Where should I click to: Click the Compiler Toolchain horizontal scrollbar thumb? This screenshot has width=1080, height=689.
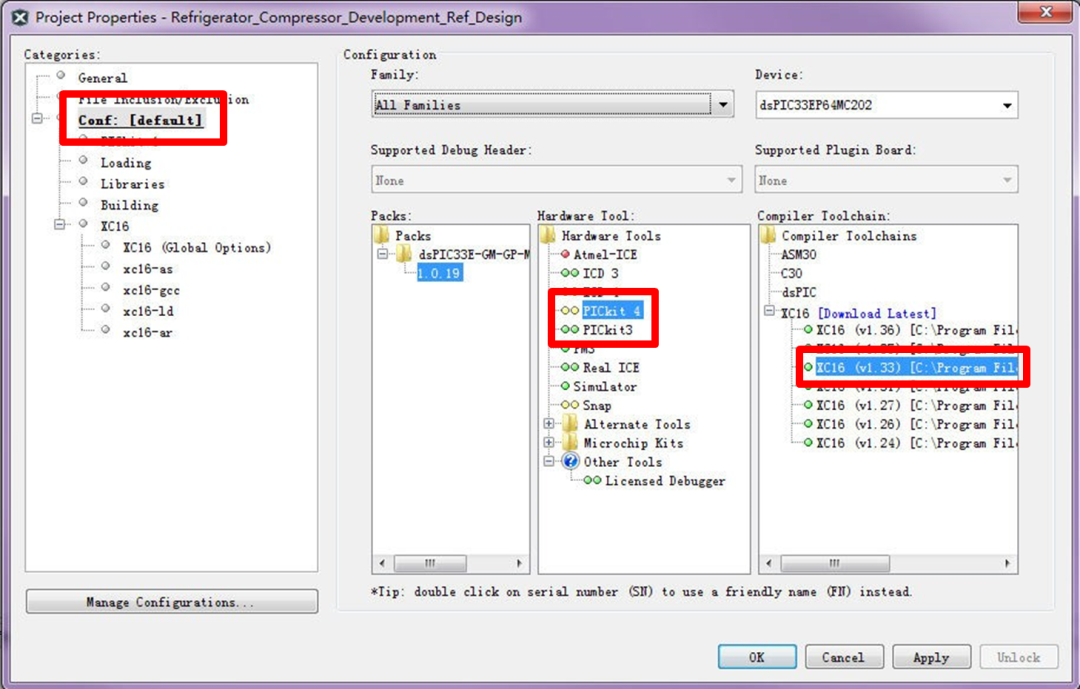(x=834, y=563)
